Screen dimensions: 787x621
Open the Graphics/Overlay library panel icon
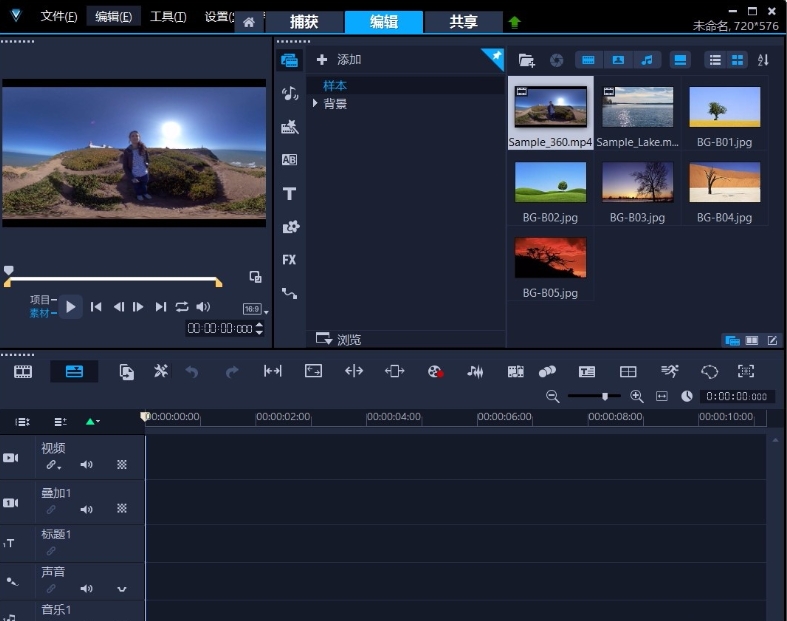tap(290, 227)
